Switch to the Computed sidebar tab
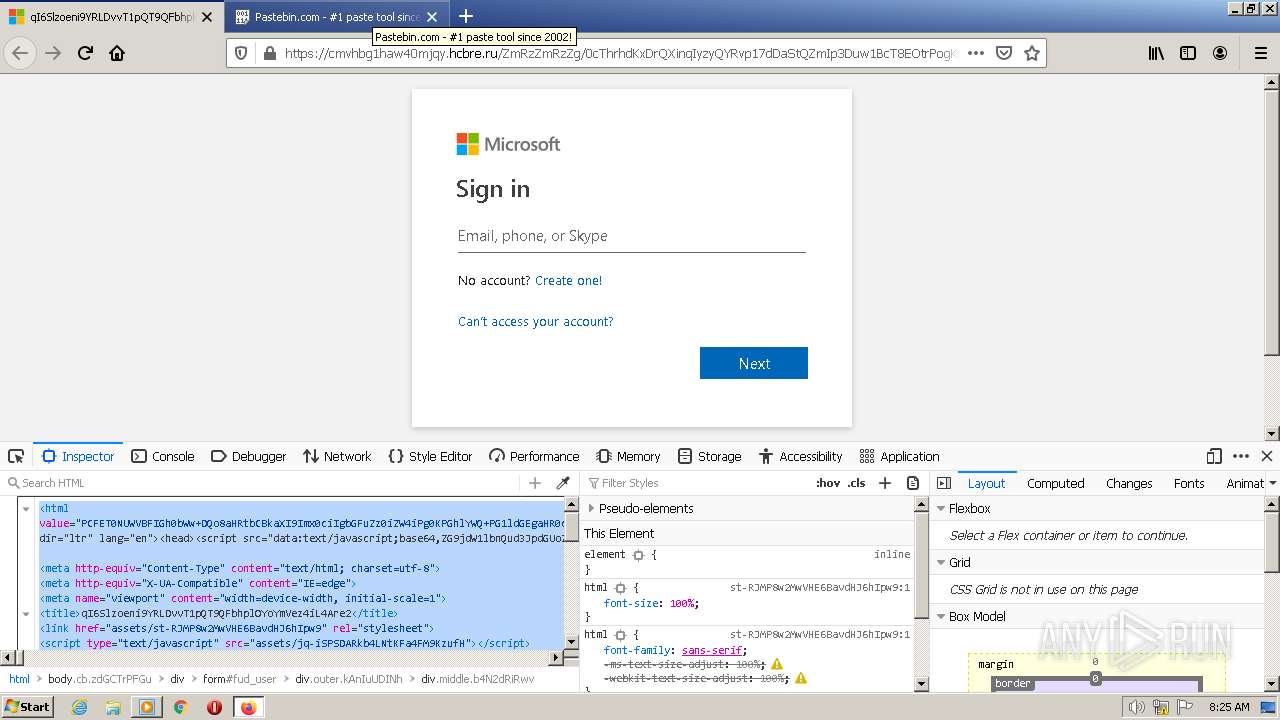 tap(1055, 483)
